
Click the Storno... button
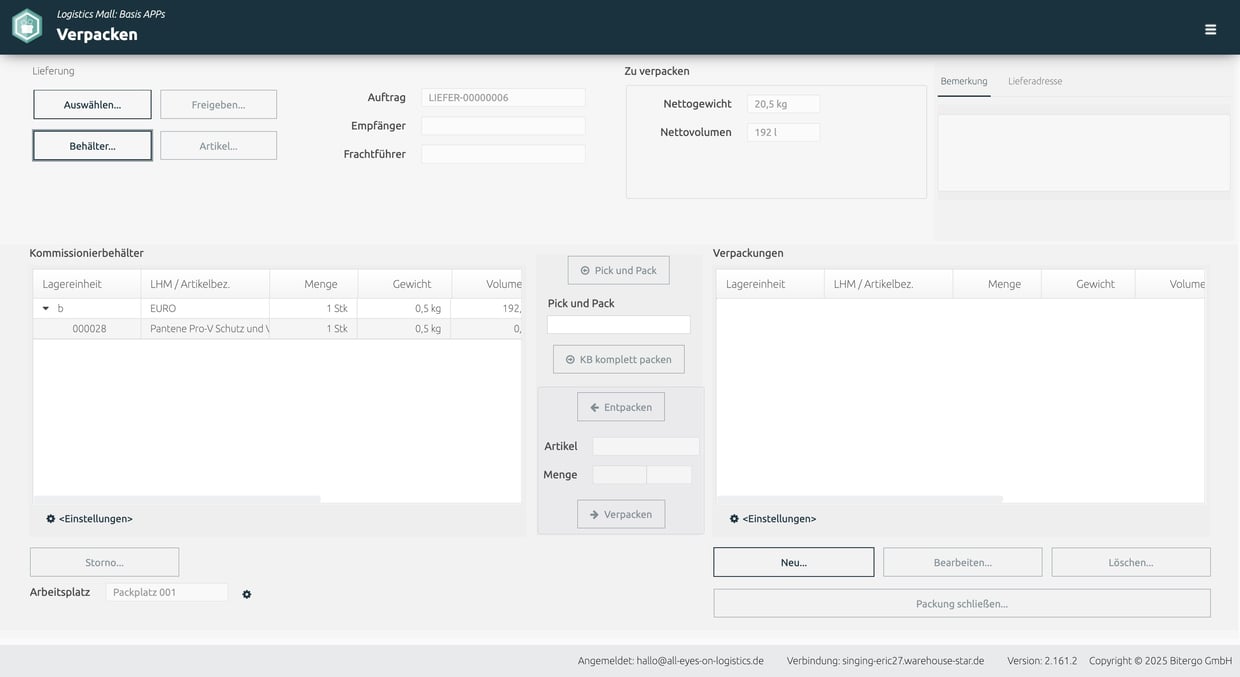[104, 562]
